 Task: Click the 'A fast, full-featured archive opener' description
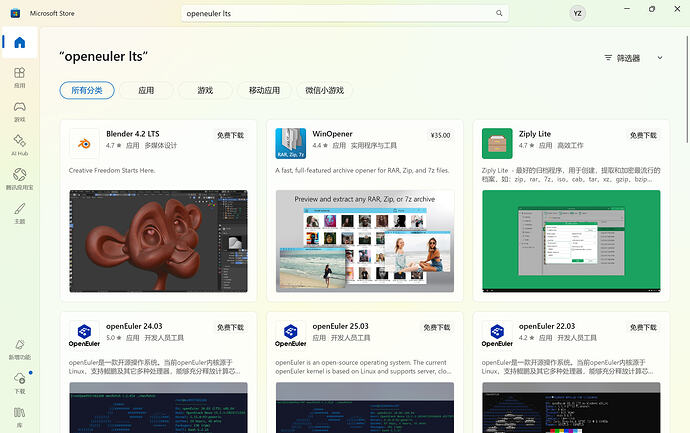coord(362,170)
